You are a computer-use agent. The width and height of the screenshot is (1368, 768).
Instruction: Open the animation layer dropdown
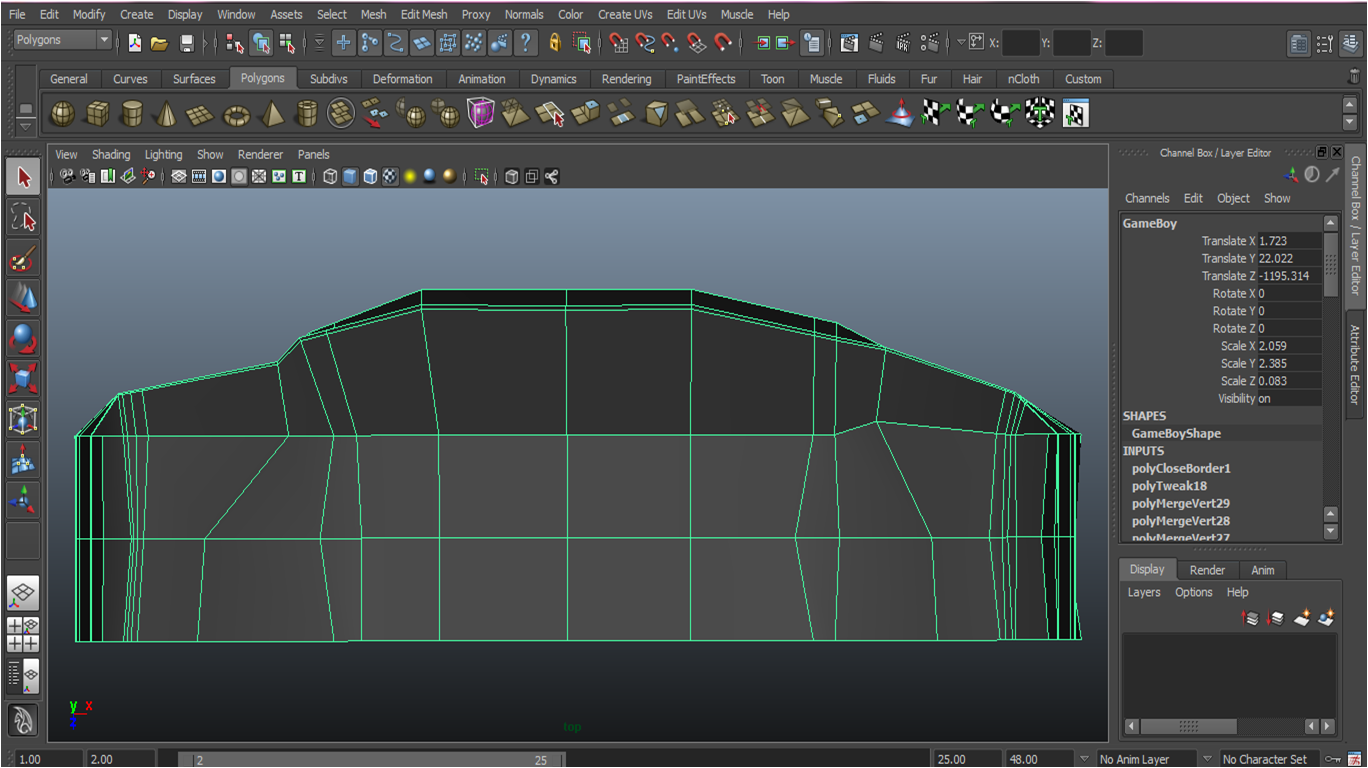pyautogui.click(x=1207, y=759)
